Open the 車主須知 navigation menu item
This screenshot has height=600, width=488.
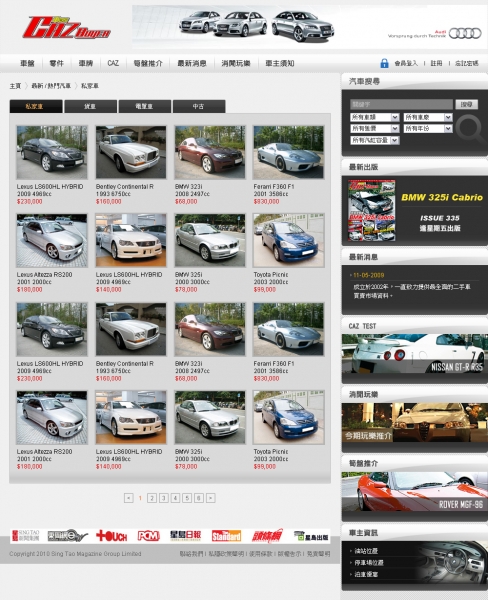tap(280, 63)
